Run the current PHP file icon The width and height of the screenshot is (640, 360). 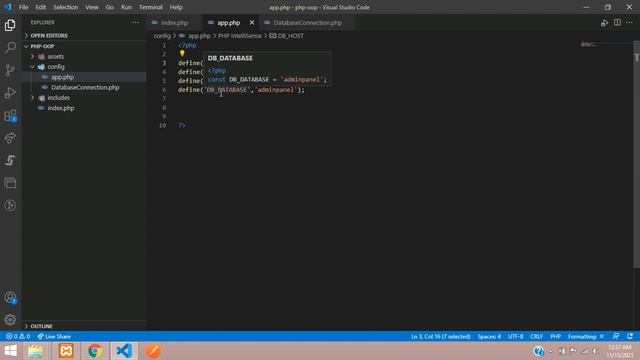(x=604, y=23)
